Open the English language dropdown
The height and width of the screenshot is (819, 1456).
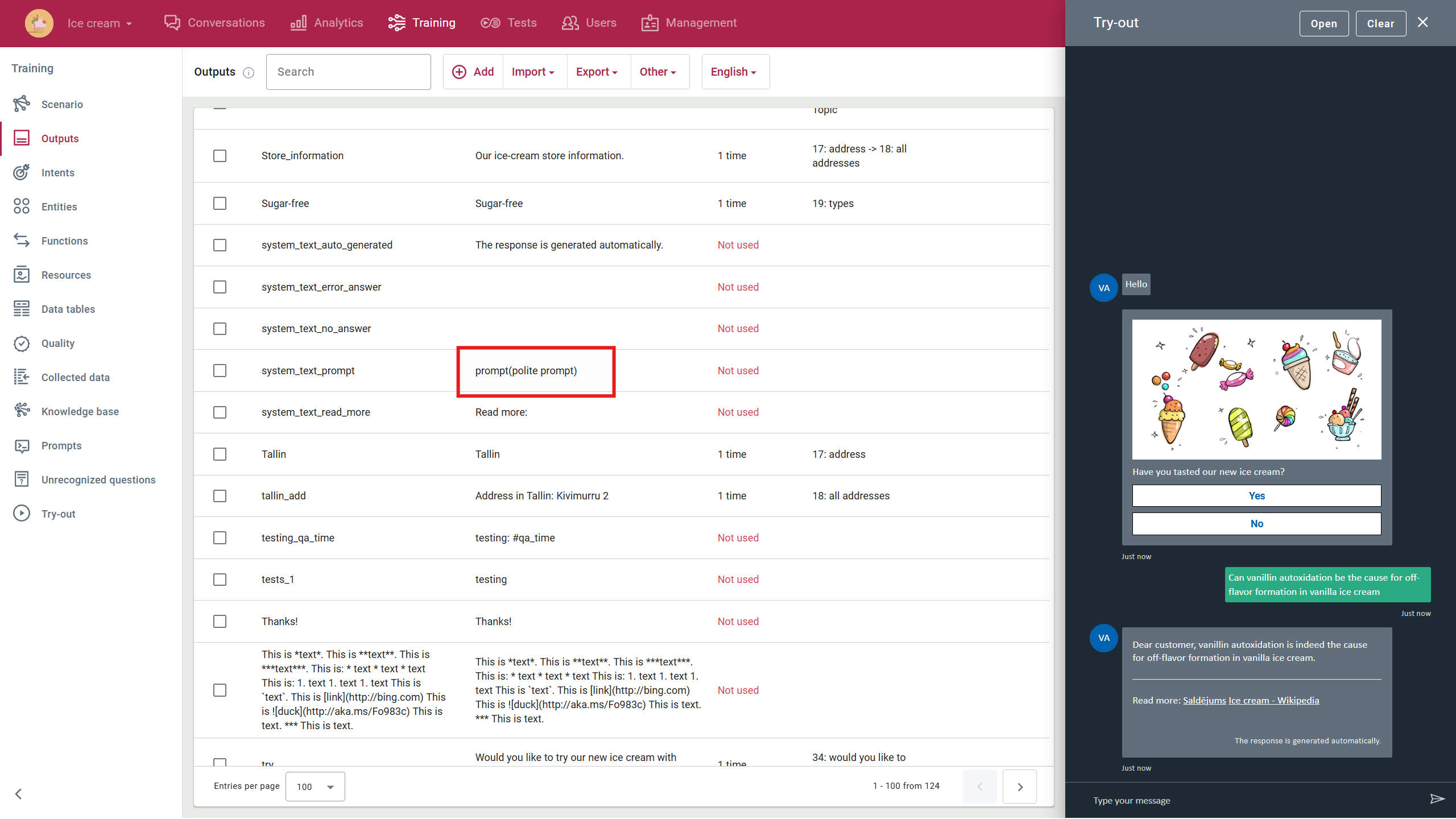click(x=734, y=72)
